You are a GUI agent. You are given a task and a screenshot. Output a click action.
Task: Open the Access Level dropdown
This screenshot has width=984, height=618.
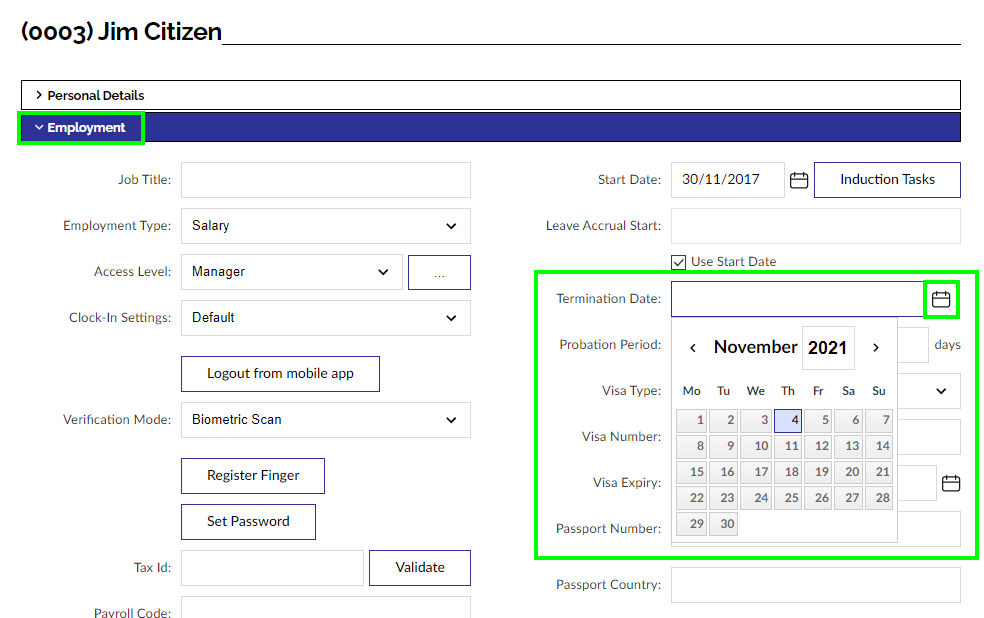[x=291, y=272]
